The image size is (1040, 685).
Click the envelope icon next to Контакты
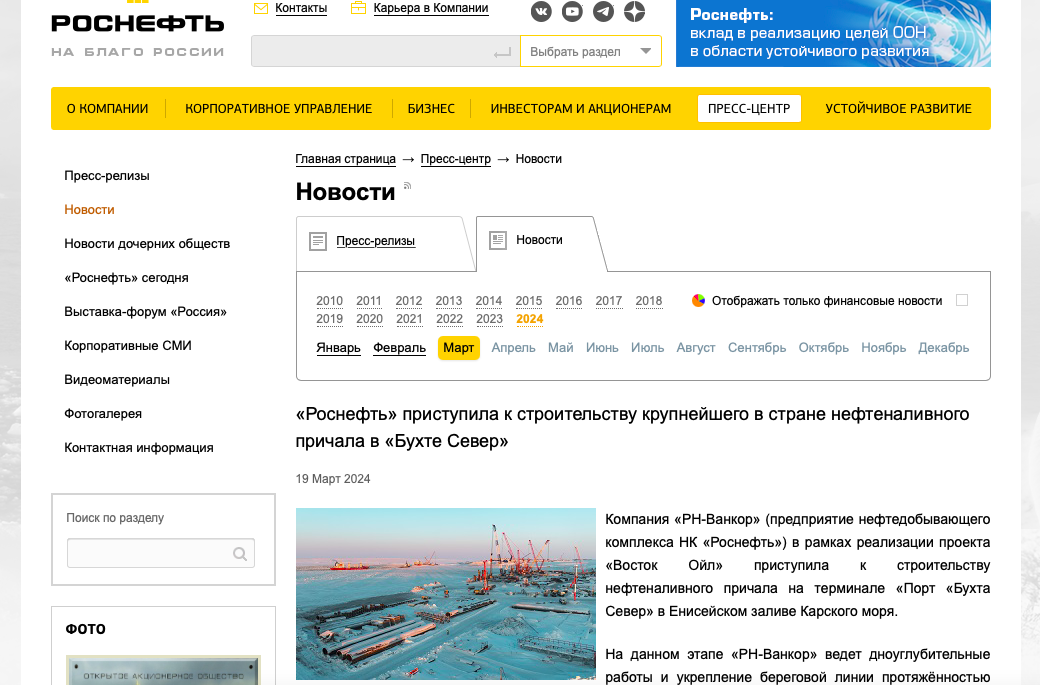[x=261, y=8]
